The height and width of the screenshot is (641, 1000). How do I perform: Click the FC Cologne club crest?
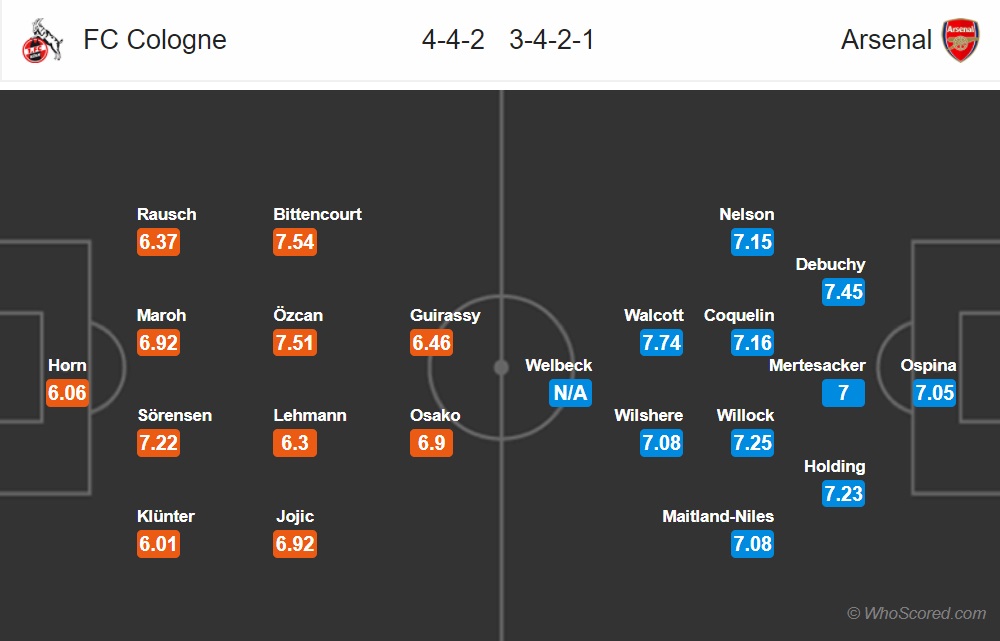coord(42,40)
